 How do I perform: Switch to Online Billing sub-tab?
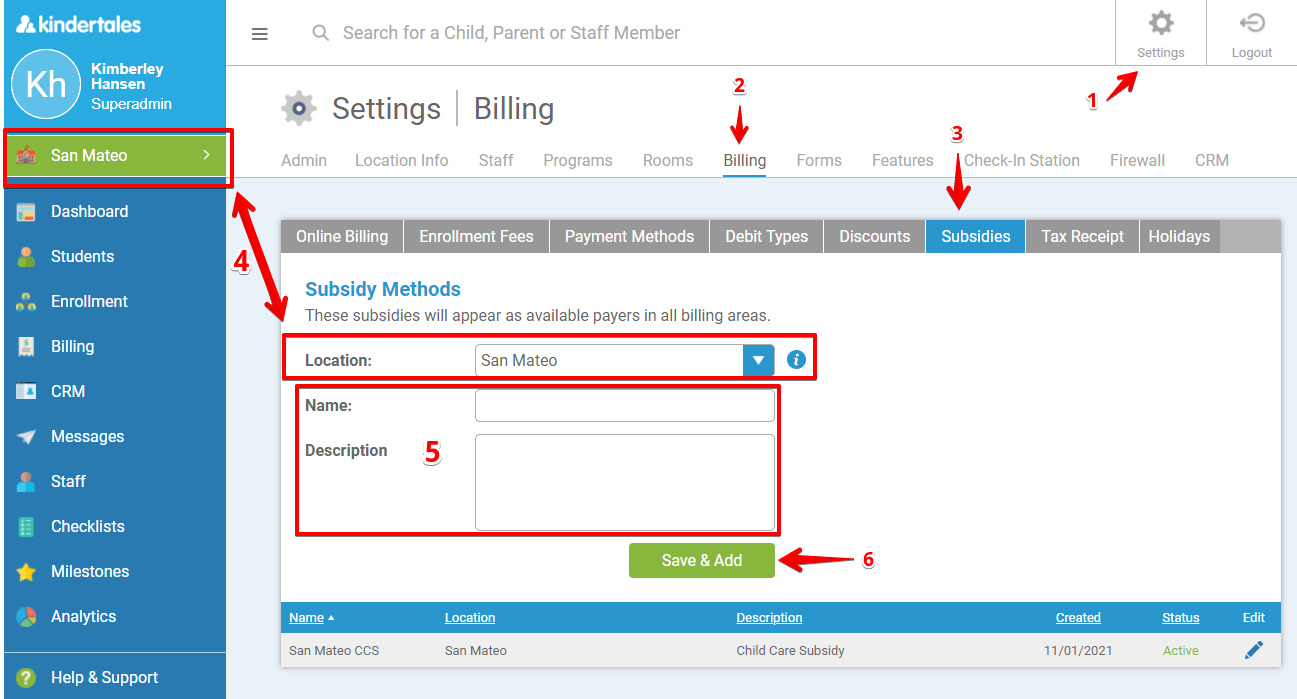tap(342, 236)
